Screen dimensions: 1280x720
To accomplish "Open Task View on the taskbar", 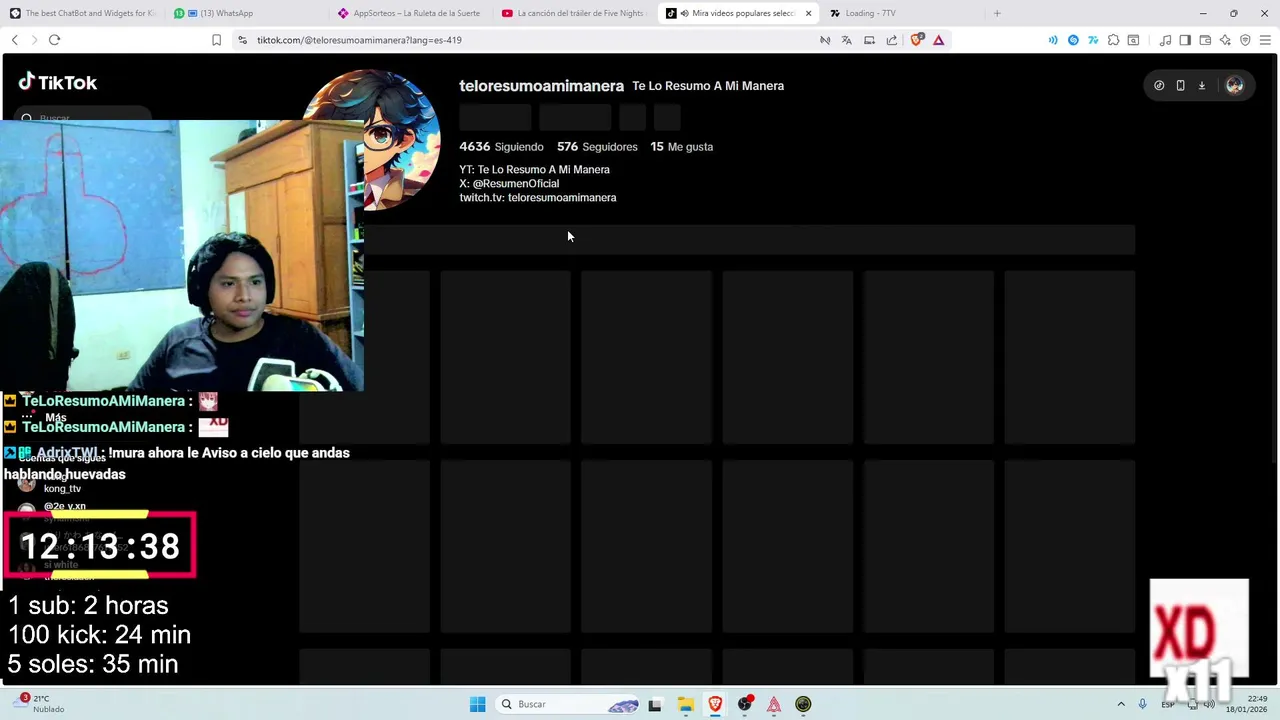I will (x=655, y=704).
